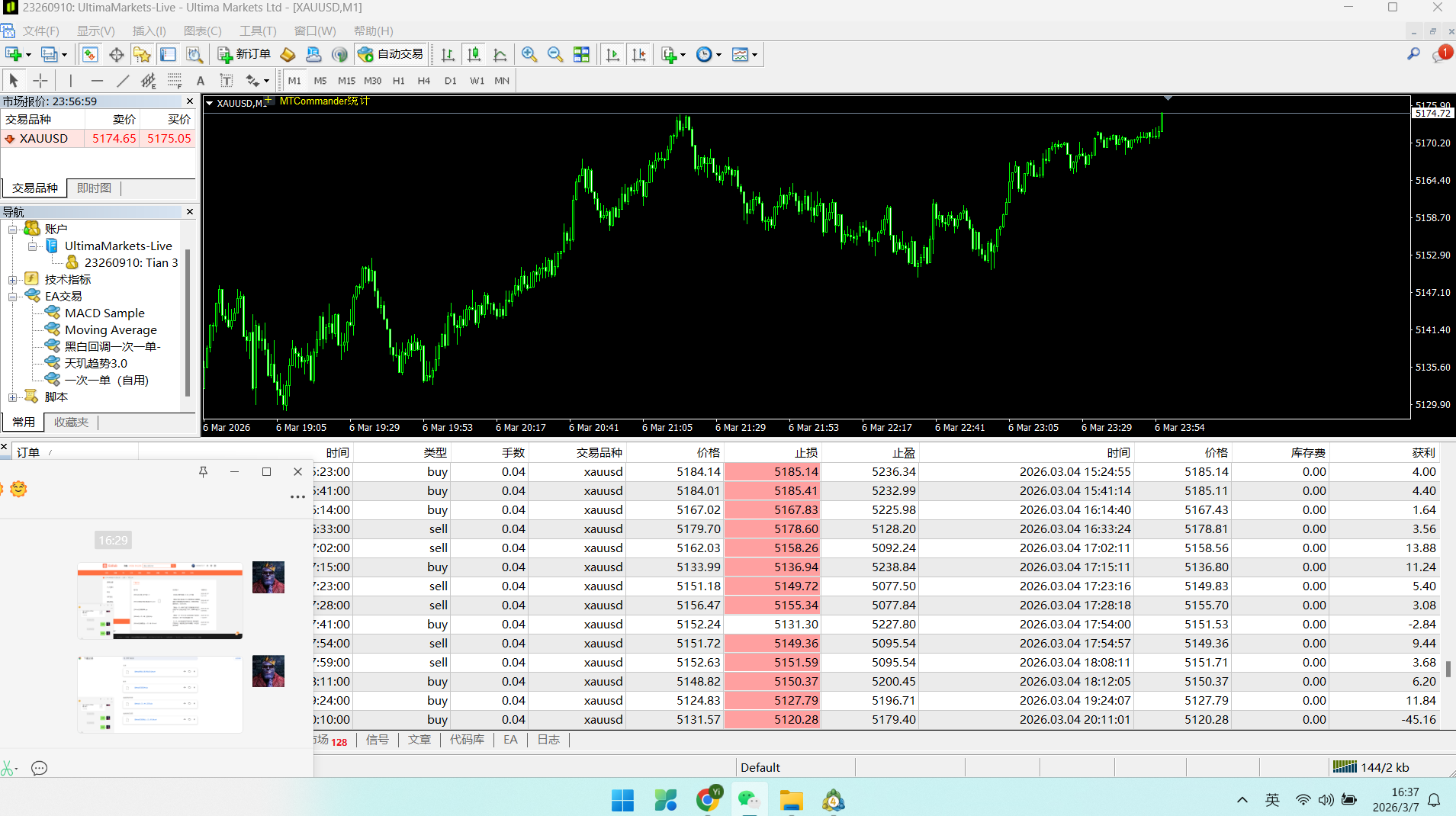The height and width of the screenshot is (816, 1456).
Task: Enable chart auto scroll
Action: 612,54
